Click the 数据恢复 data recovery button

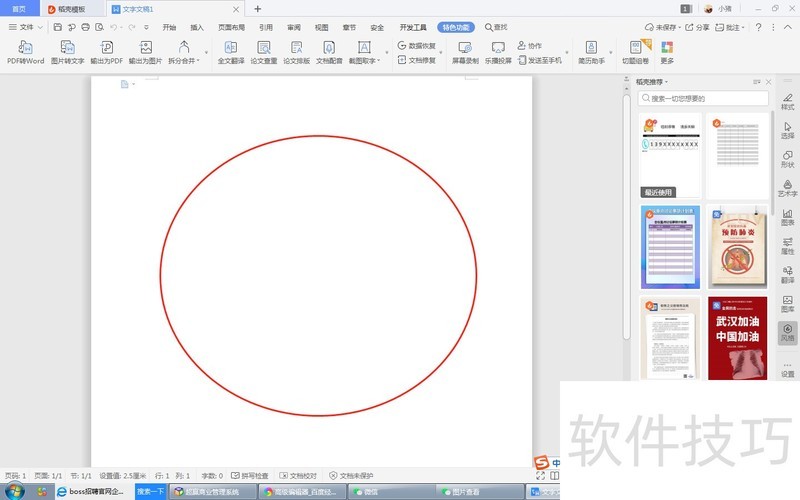coord(417,45)
